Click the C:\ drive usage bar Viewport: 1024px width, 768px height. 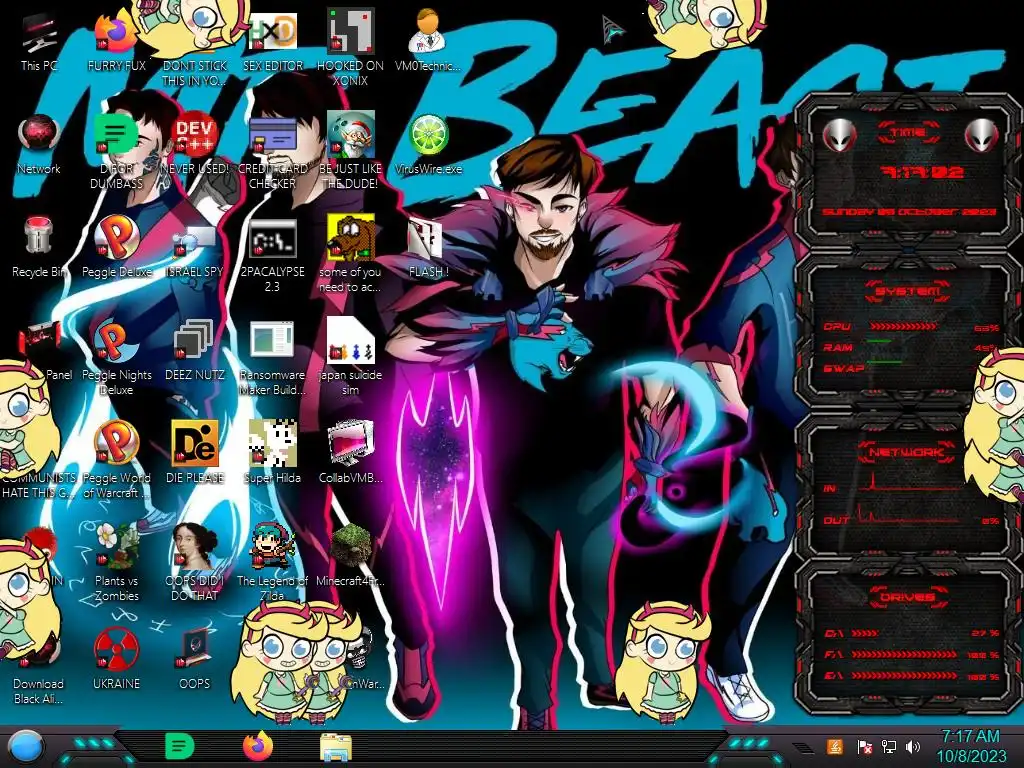pyautogui.click(x=865, y=633)
